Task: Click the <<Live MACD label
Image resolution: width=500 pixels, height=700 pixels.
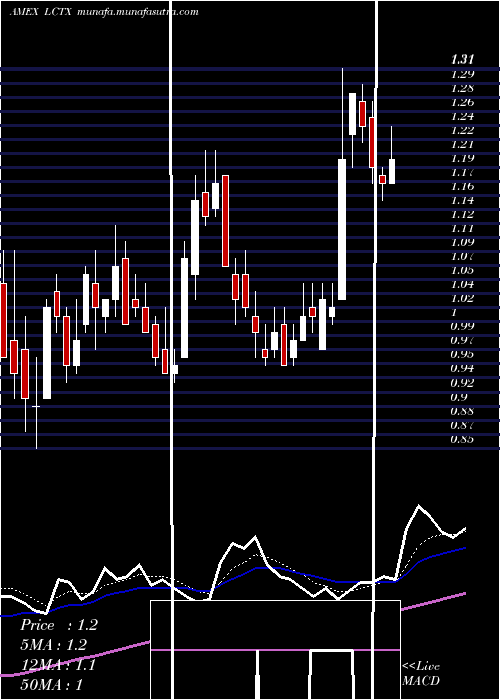Action: (421, 674)
